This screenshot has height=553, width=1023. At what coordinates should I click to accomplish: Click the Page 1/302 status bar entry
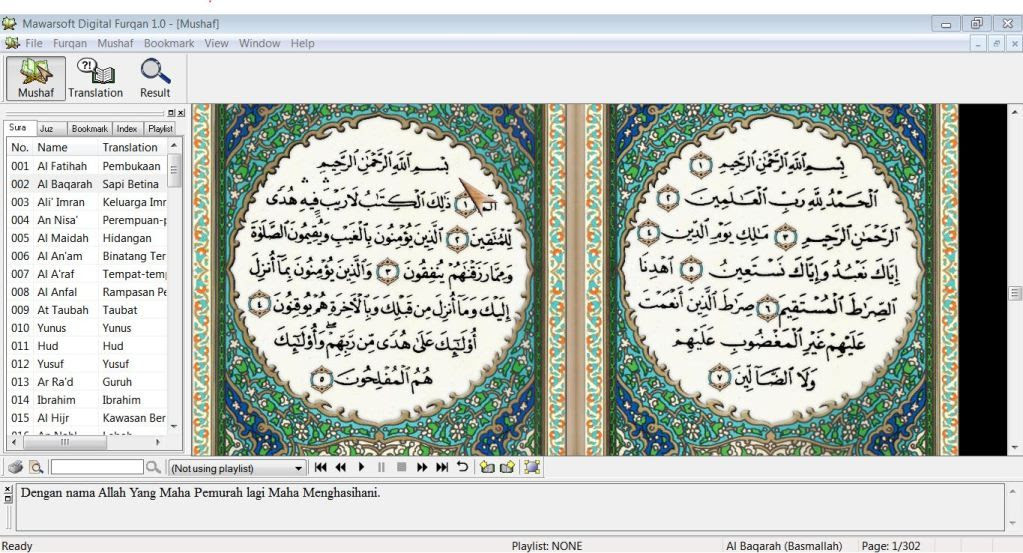(x=890, y=546)
